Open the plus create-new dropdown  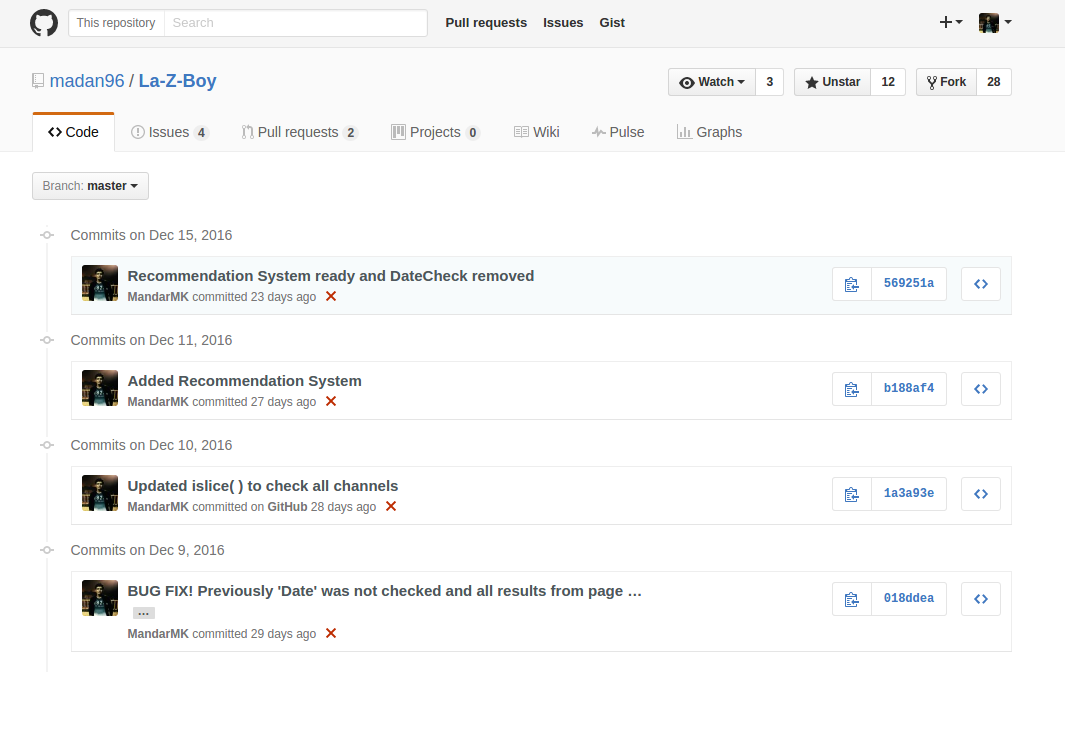[x=950, y=23]
